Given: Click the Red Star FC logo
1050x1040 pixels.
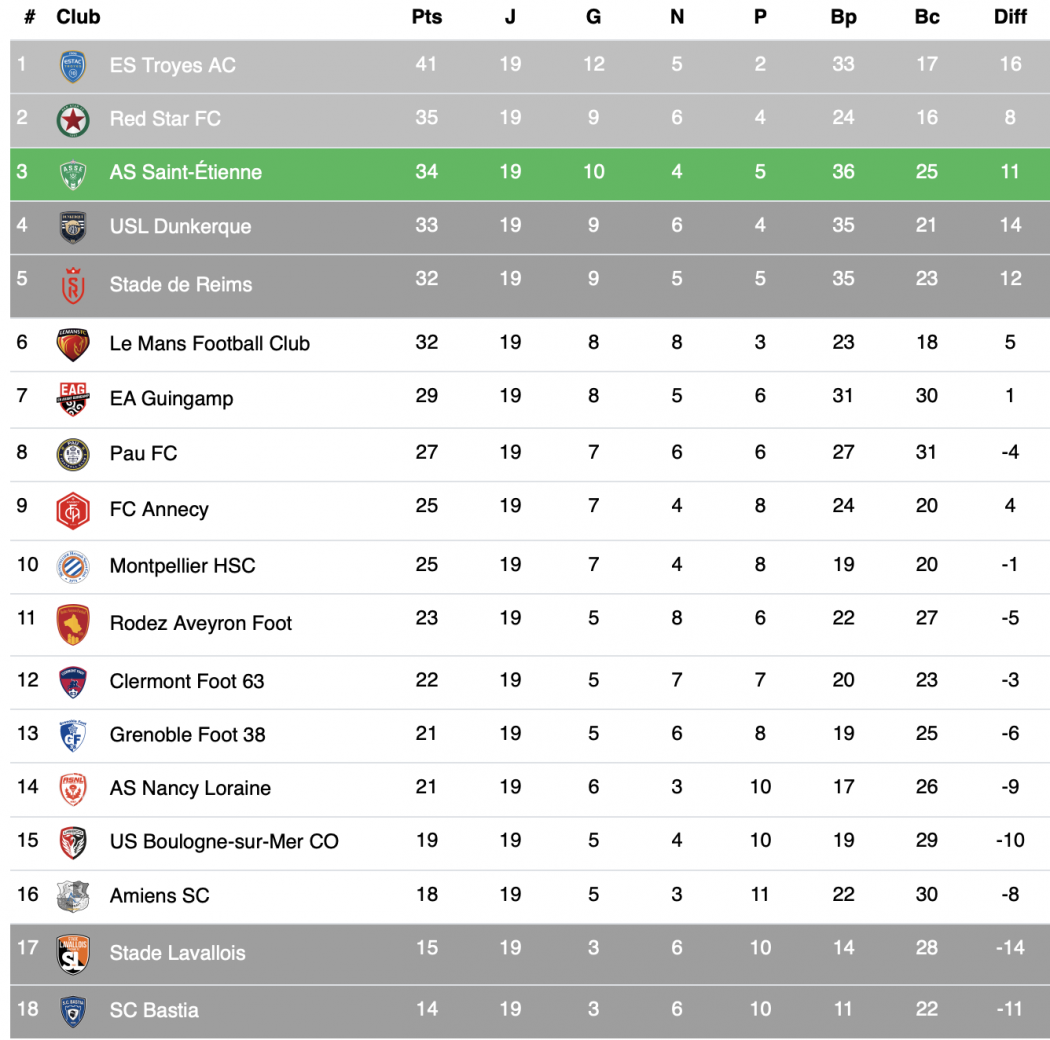Looking at the screenshot, I should (73, 120).
